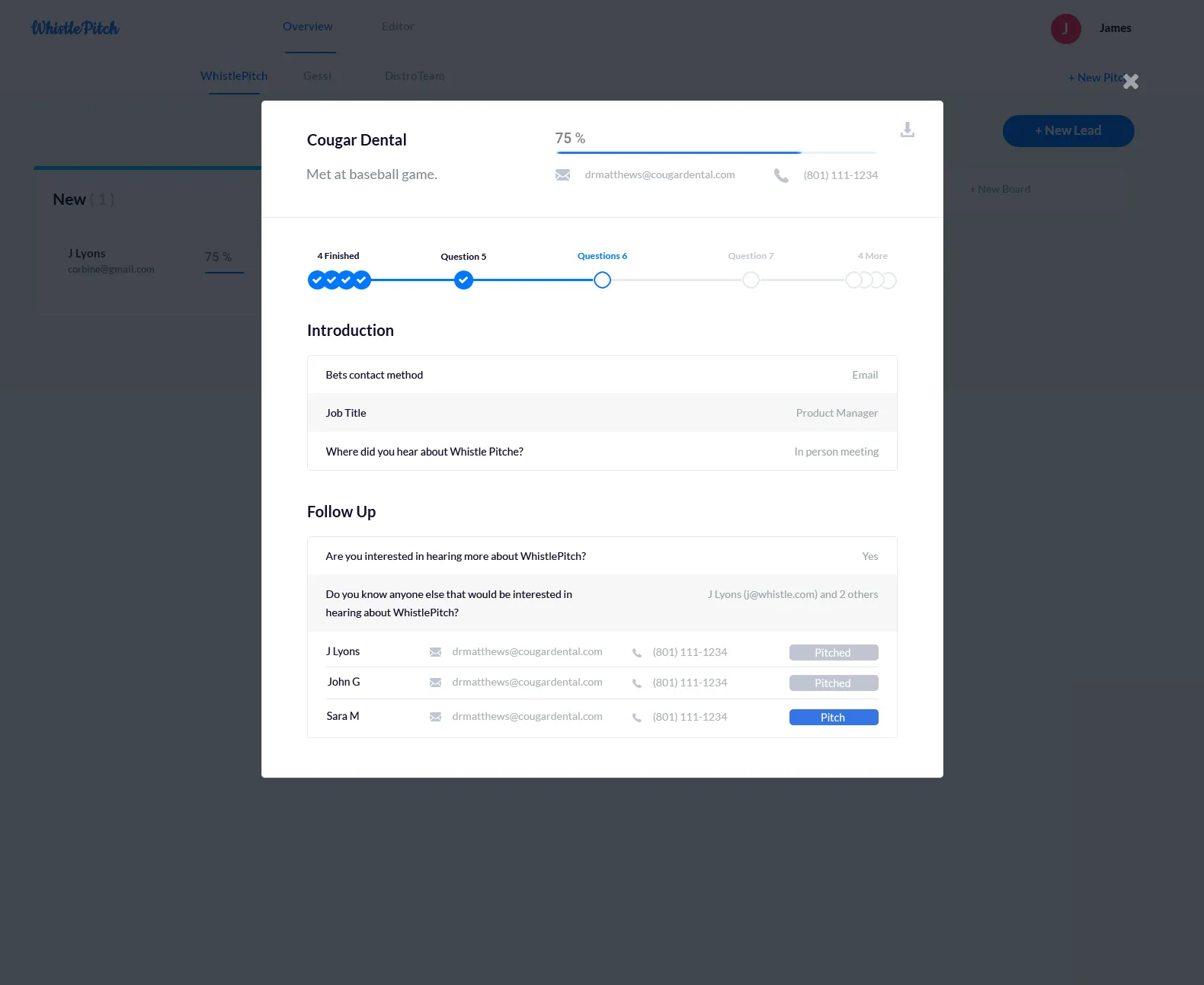
Task: Click James username in header
Action: tap(1115, 29)
